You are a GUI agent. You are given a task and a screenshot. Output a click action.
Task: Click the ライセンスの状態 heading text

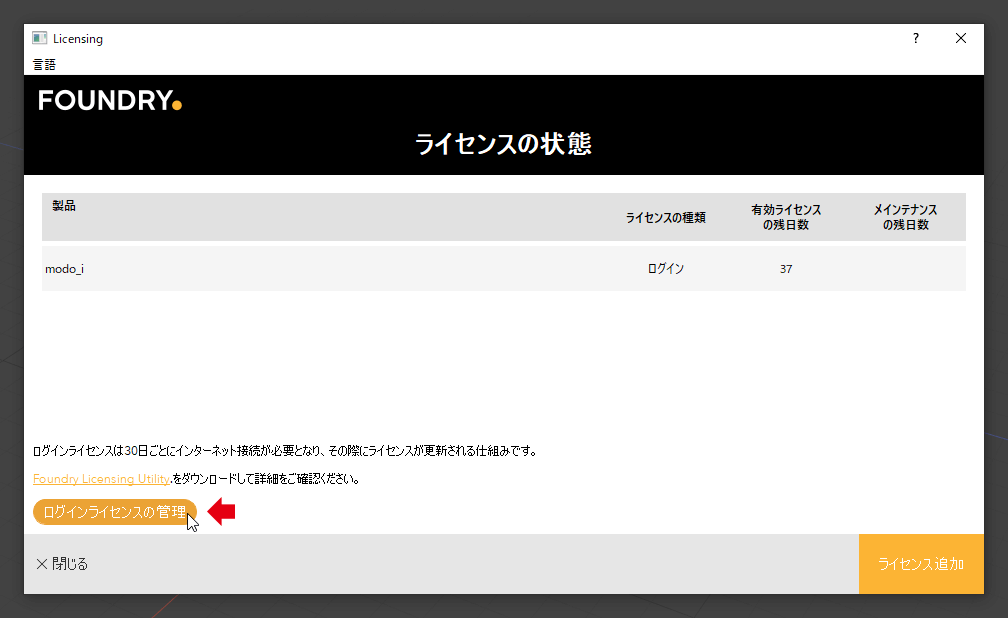pos(503,143)
